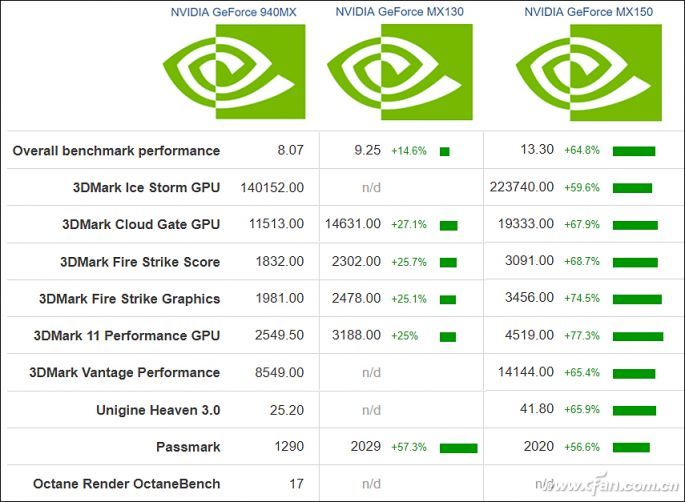Select the 3DMark Ice Storm GPU label

146,188
